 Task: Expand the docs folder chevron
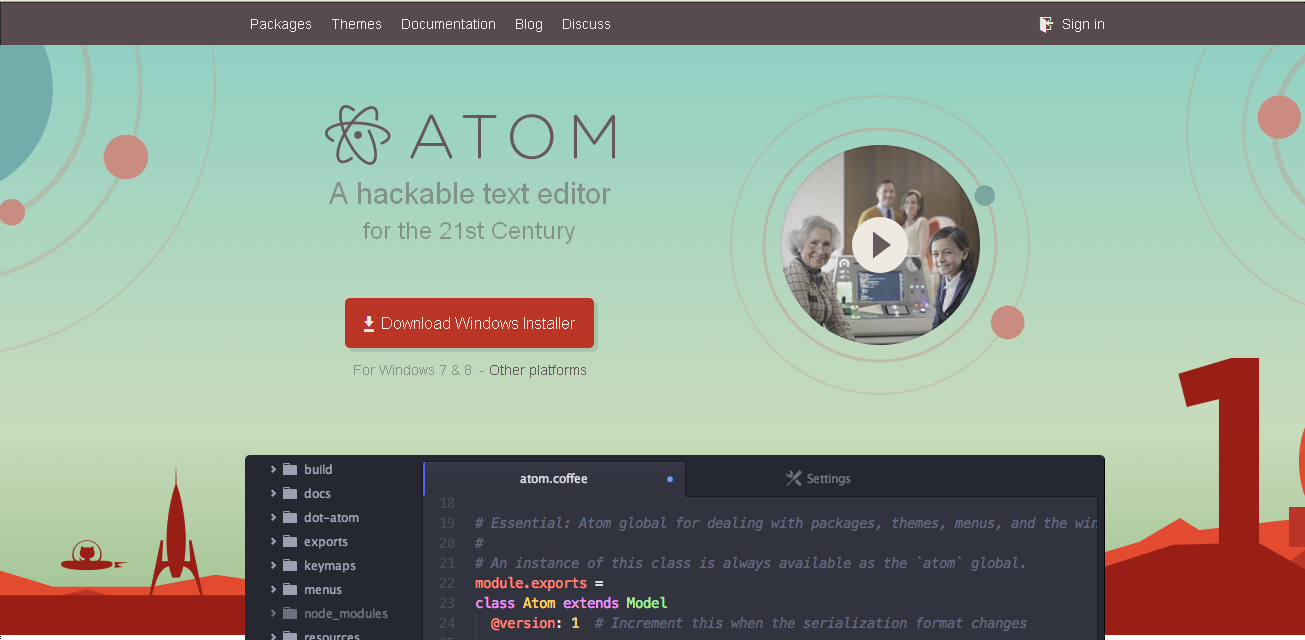pyautogui.click(x=273, y=493)
